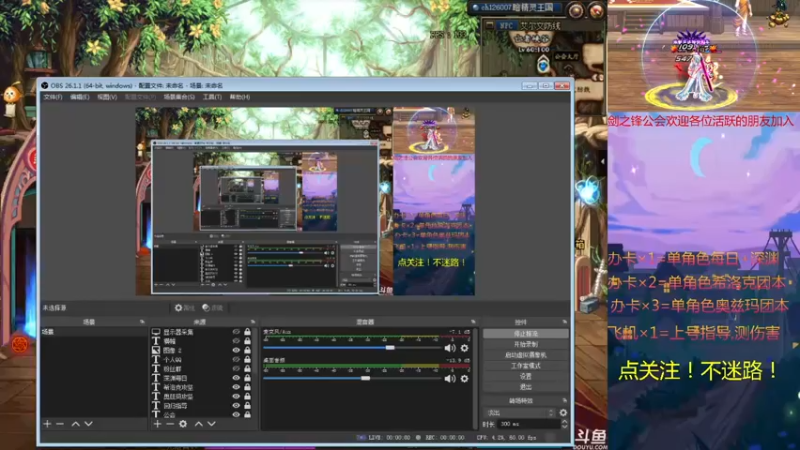Open 桌面音频 audio settings gear
Image resolution: width=800 pixels, height=450 pixels.
pyautogui.click(x=464, y=379)
